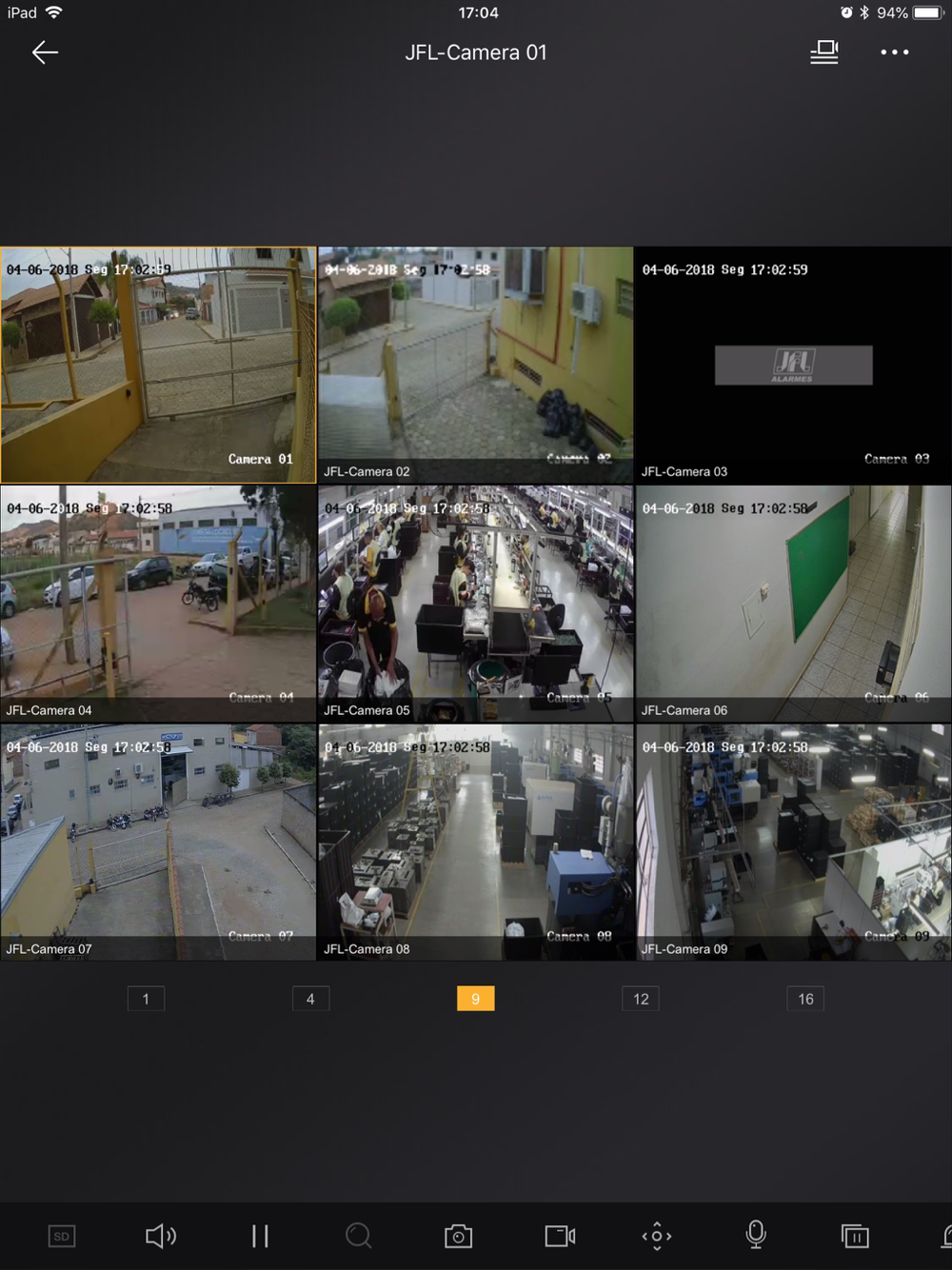This screenshot has width=952, height=1270.
Task: Tap the JFL-Camera 01 title text
Action: pos(476,52)
